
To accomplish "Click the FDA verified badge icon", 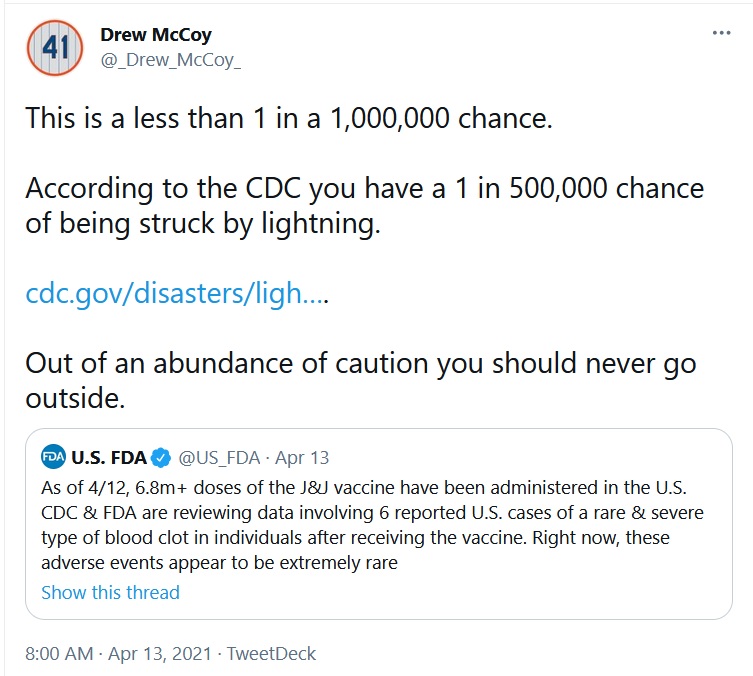I will pos(161,458).
